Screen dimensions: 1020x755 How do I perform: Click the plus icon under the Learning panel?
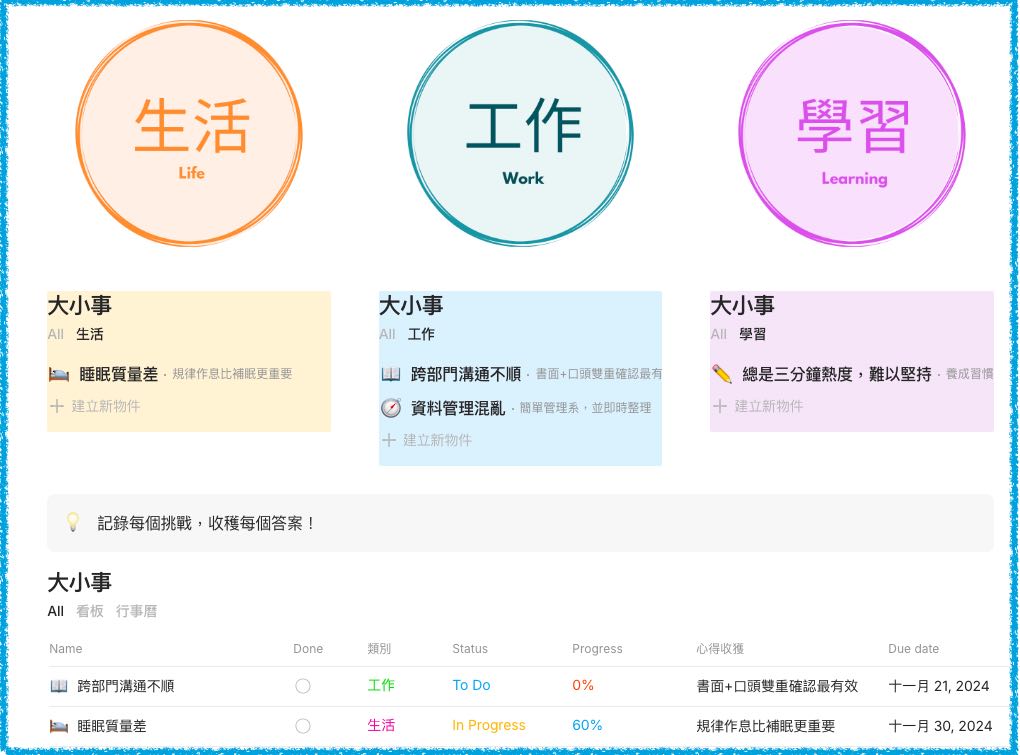click(720, 406)
